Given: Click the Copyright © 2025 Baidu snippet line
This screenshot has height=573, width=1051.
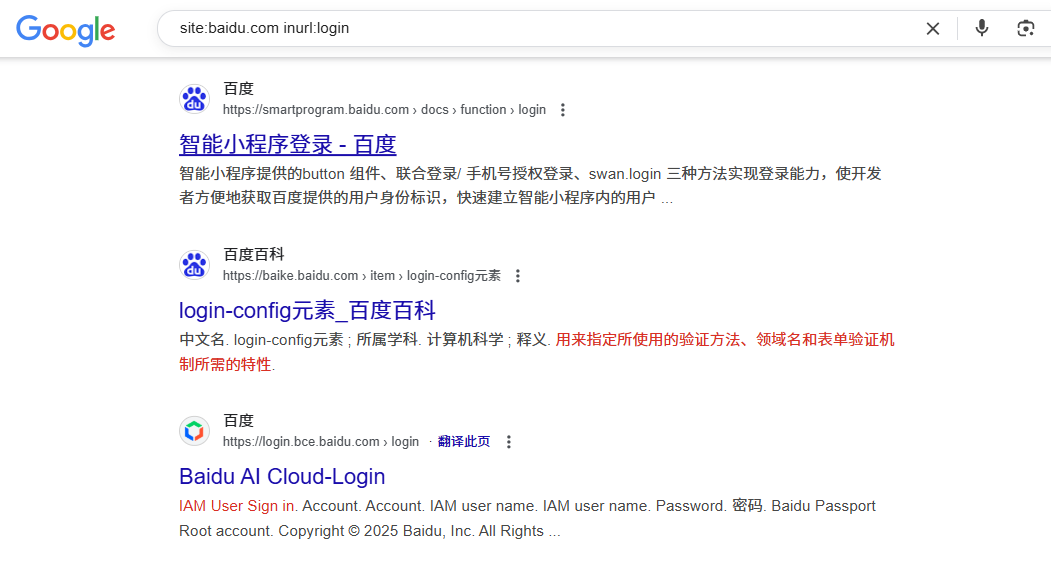Looking at the screenshot, I should tap(369, 531).
